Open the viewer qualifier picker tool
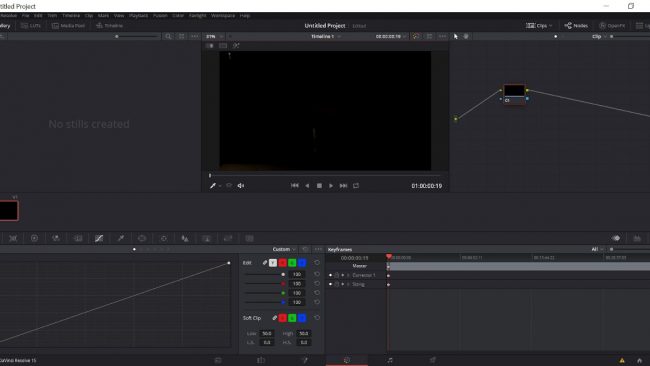The width and height of the screenshot is (650, 366). (x=213, y=186)
